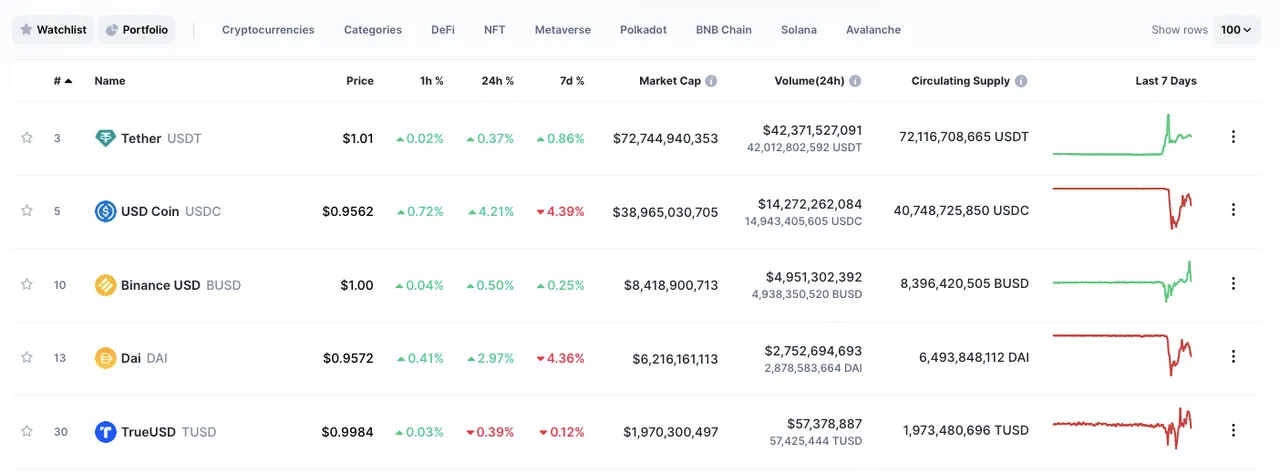
Task: Click TrueUSD supply 1,973,480,696 TUSD
Action: (x=966, y=431)
